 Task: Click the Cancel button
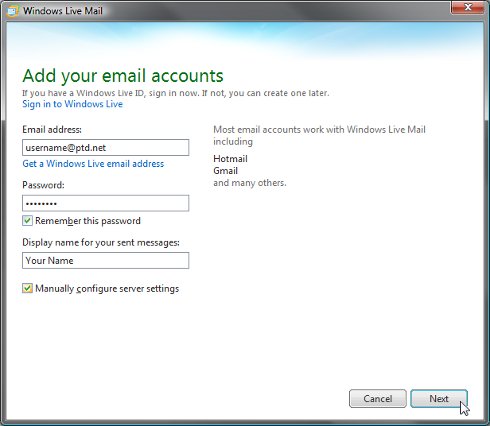coord(378,398)
